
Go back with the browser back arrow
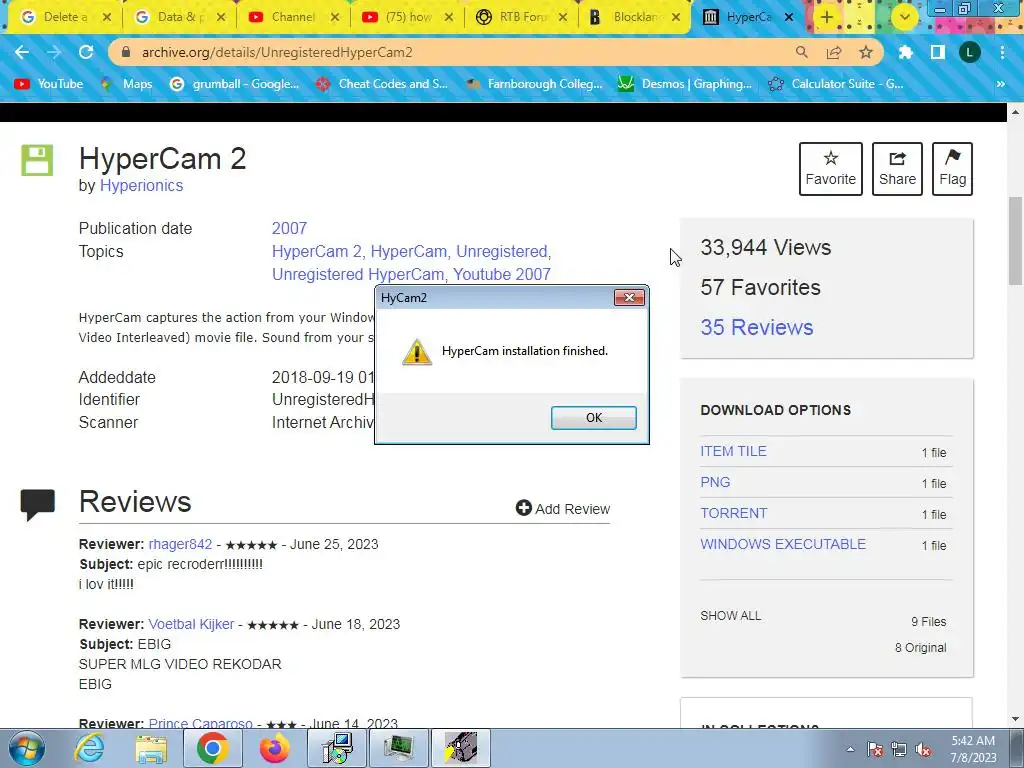click(x=22, y=52)
